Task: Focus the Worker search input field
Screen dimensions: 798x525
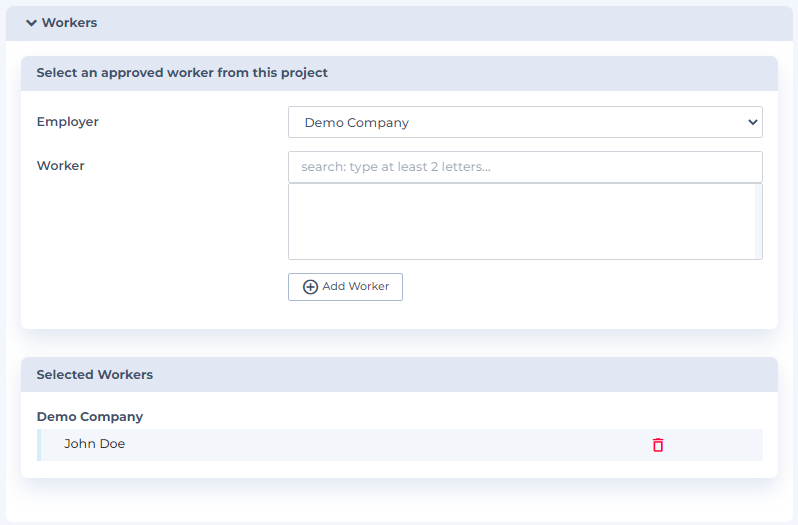Action: (524, 167)
